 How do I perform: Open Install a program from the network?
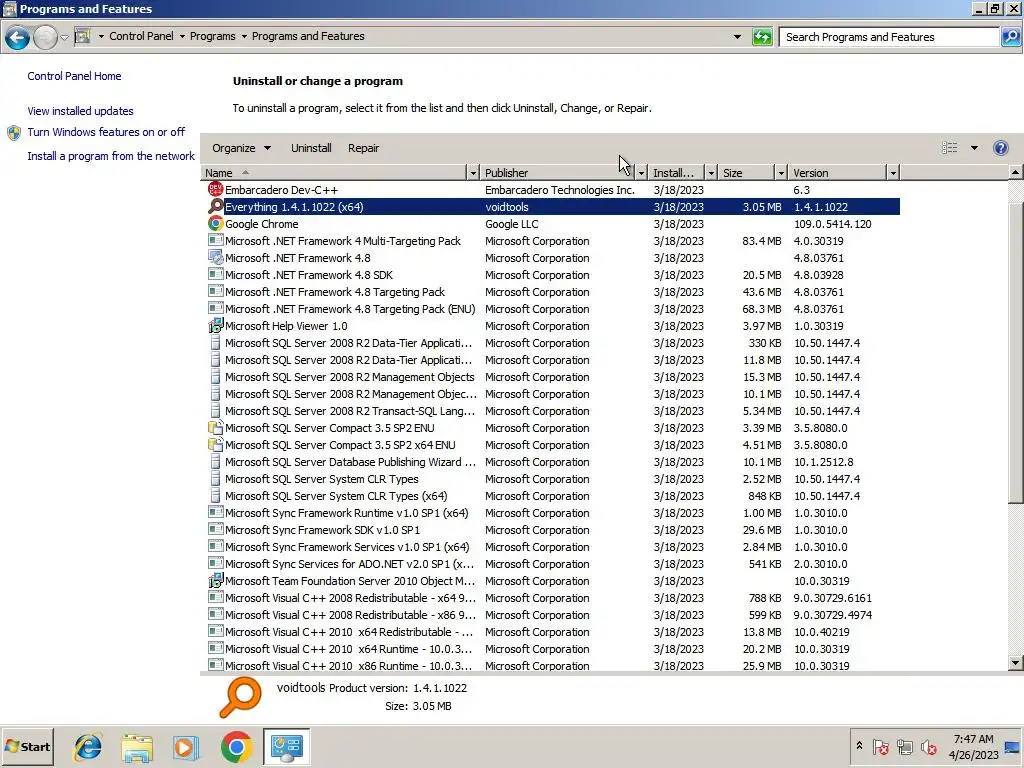click(x=111, y=156)
